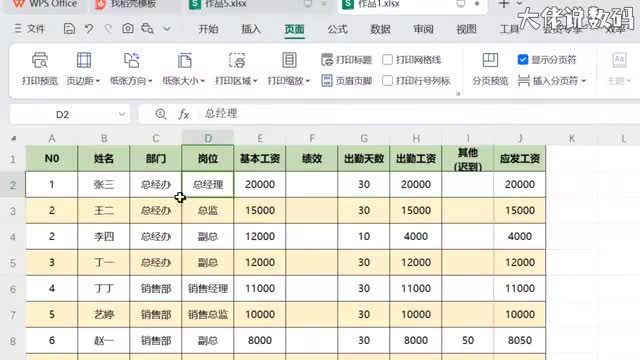The image size is (640, 360).
Task: Click header cell 姓名
Action: 104,158
